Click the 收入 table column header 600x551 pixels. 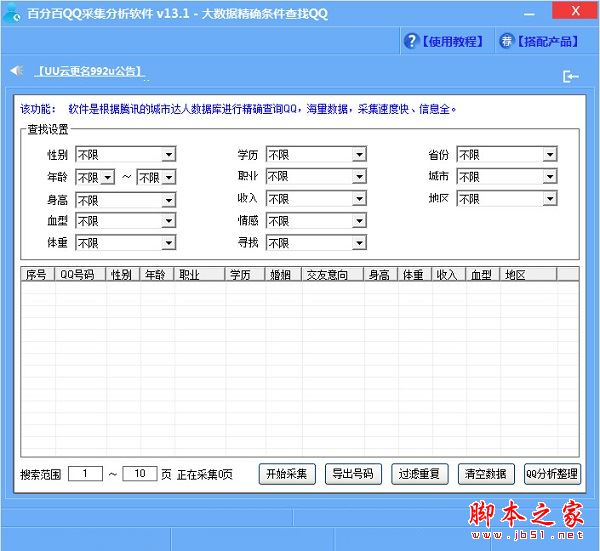pyautogui.click(x=448, y=274)
